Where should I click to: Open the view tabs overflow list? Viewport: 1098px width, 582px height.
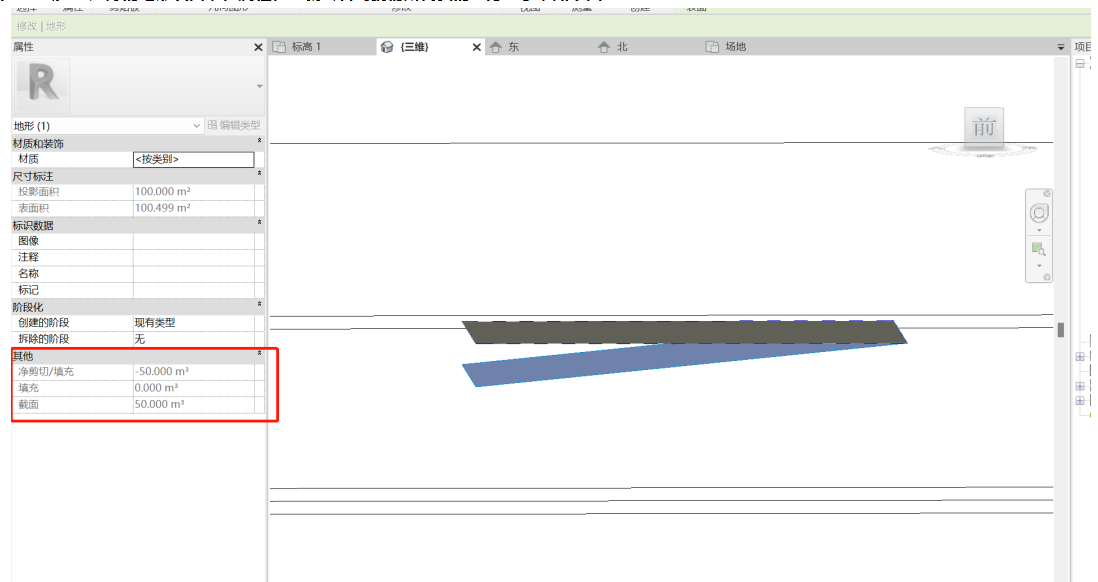tap(1061, 47)
